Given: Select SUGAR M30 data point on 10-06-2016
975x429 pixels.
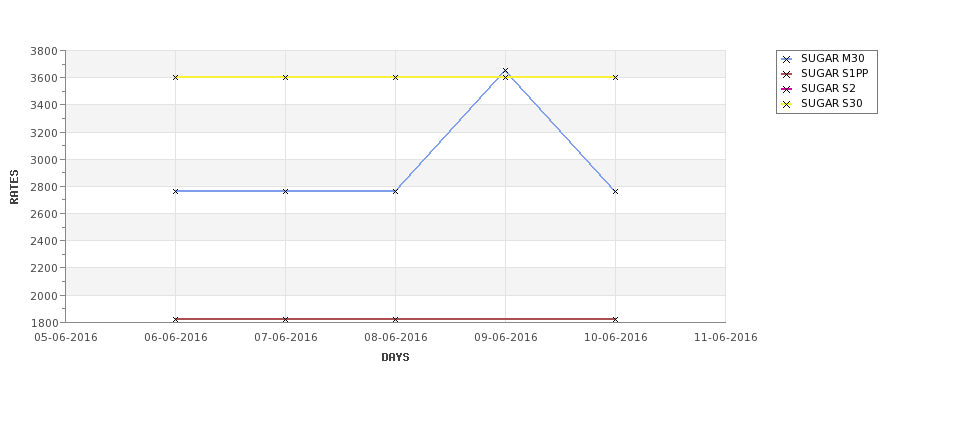Looking at the screenshot, I should coord(616,191).
